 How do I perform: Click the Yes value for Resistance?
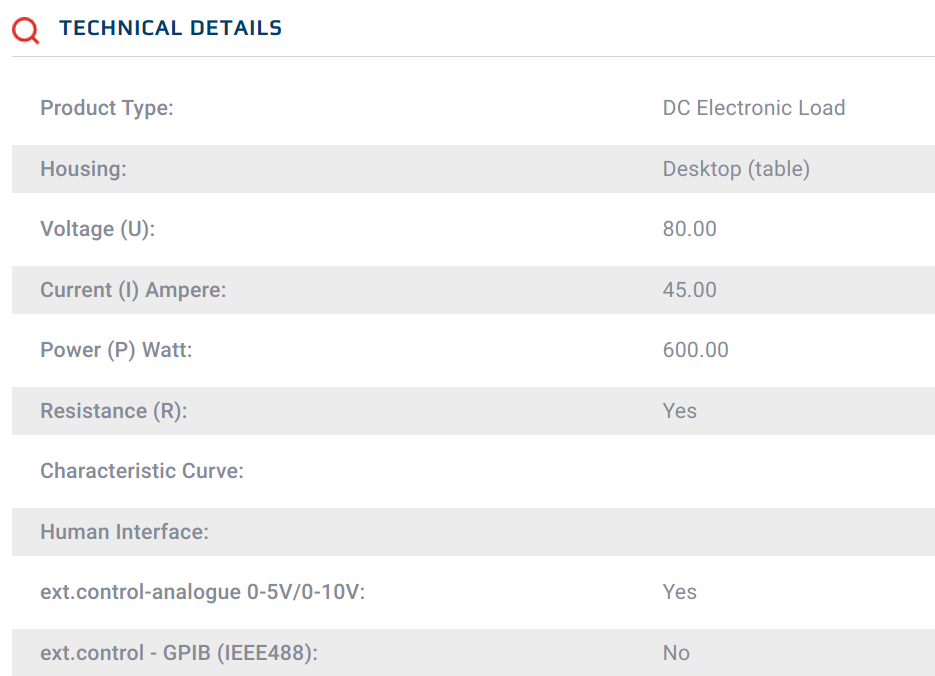tap(679, 411)
